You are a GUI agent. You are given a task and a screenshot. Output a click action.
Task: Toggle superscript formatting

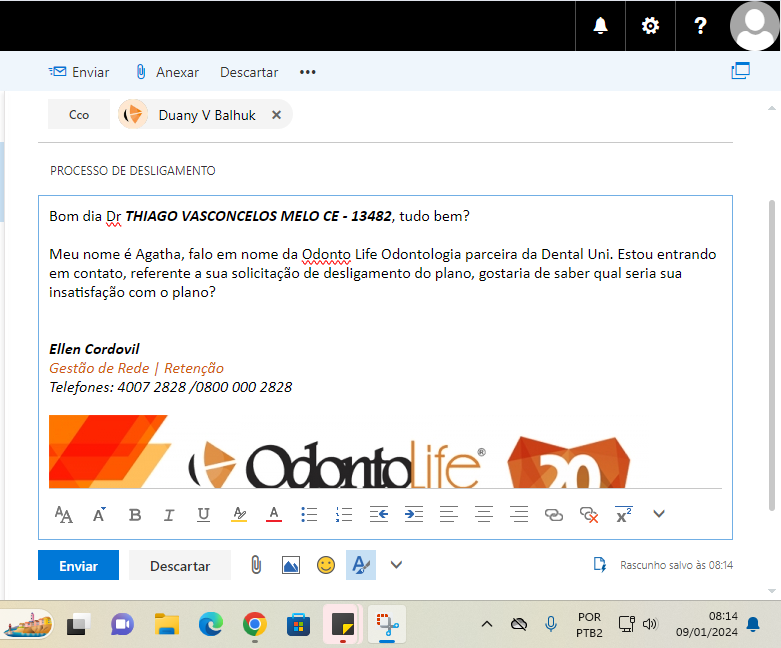coord(624,515)
